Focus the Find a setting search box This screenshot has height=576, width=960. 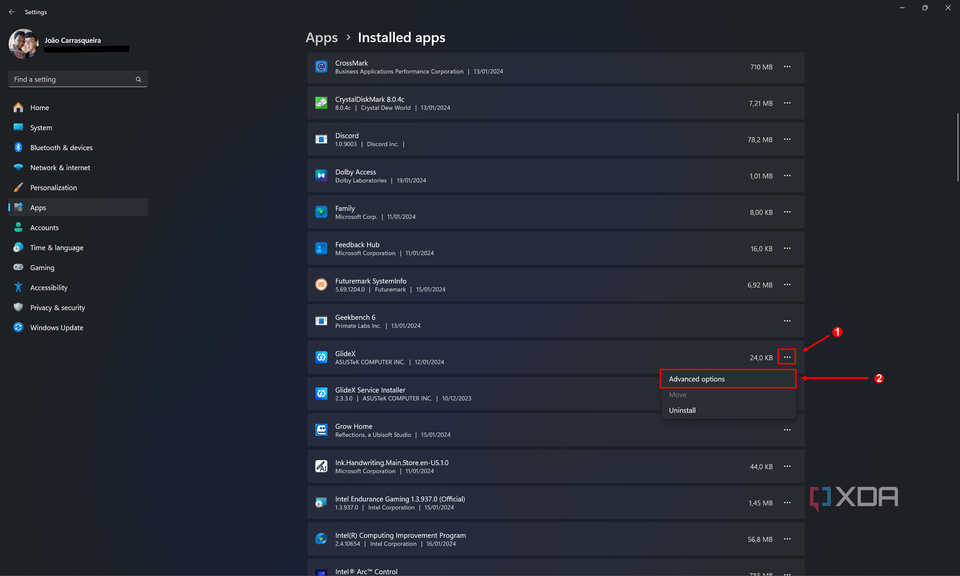[78, 79]
